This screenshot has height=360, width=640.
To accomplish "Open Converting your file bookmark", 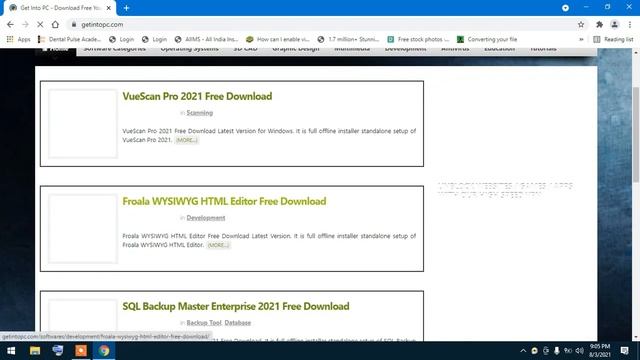I will (487, 39).
